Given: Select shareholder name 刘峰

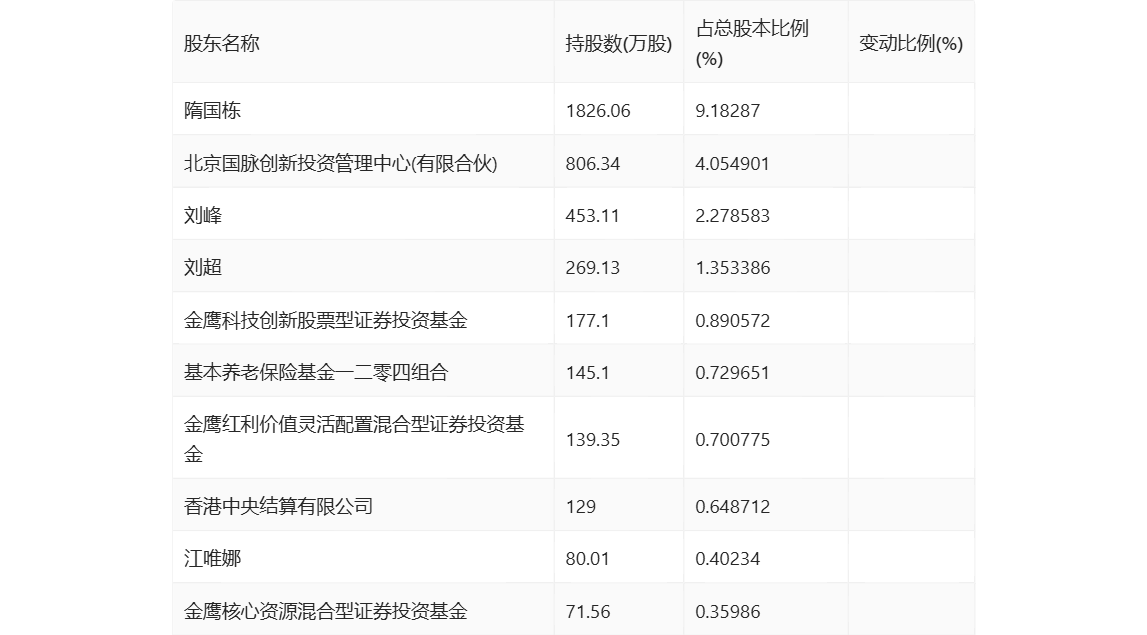Looking at the screenshot, I should click(x=203, y=216).
